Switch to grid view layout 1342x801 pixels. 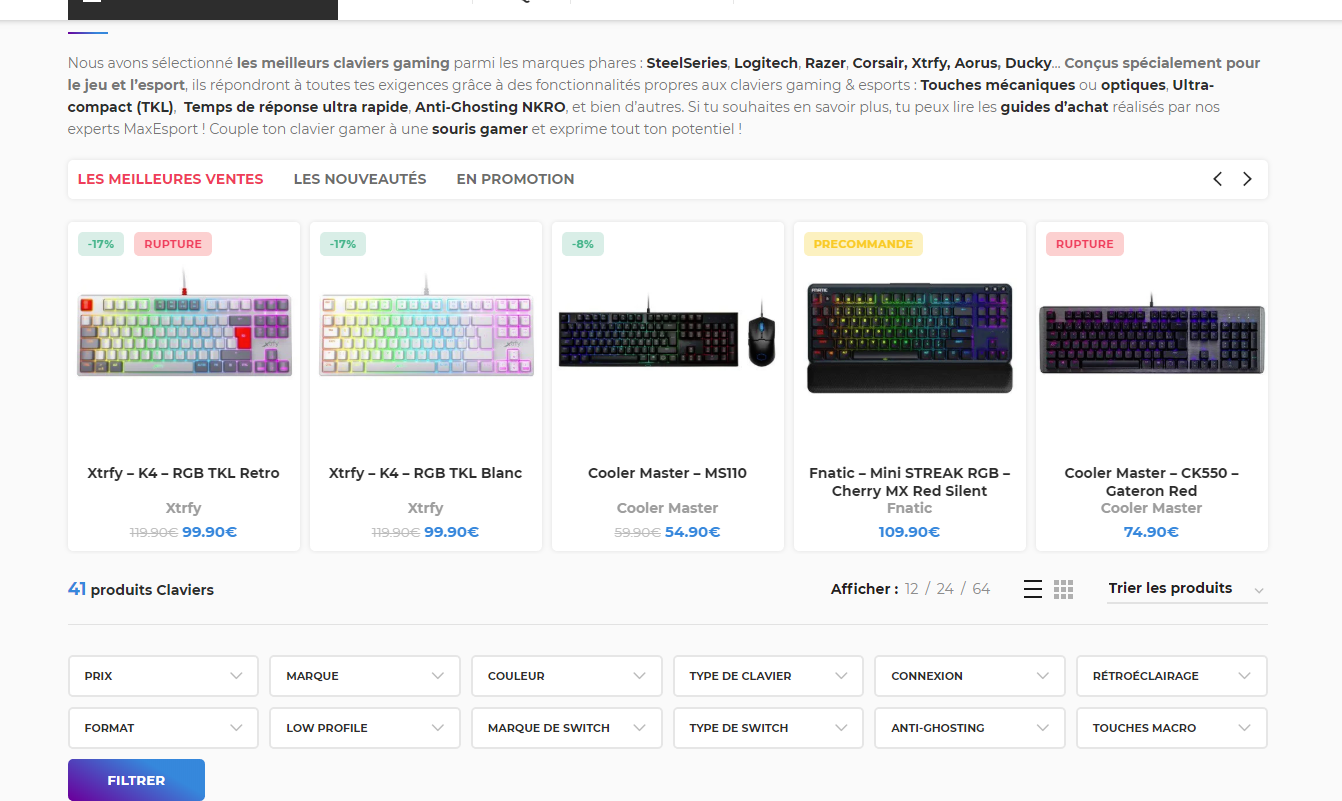[x=1063, y=589]
